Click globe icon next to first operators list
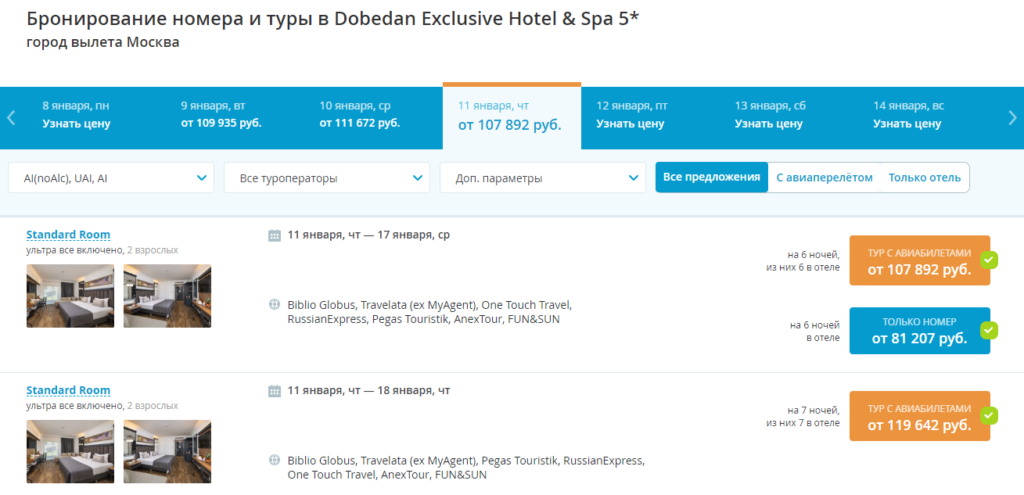Screen dimensions: 1024x495 click(x=274, y=305)
